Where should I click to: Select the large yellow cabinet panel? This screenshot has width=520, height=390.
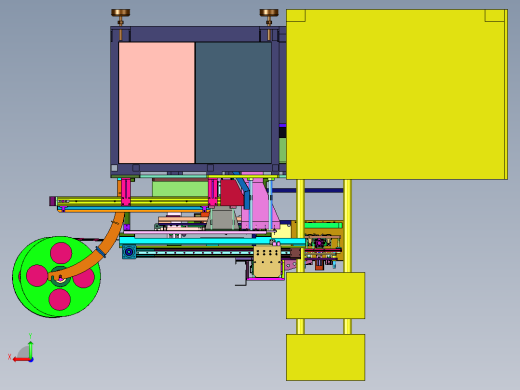point(397,94)
